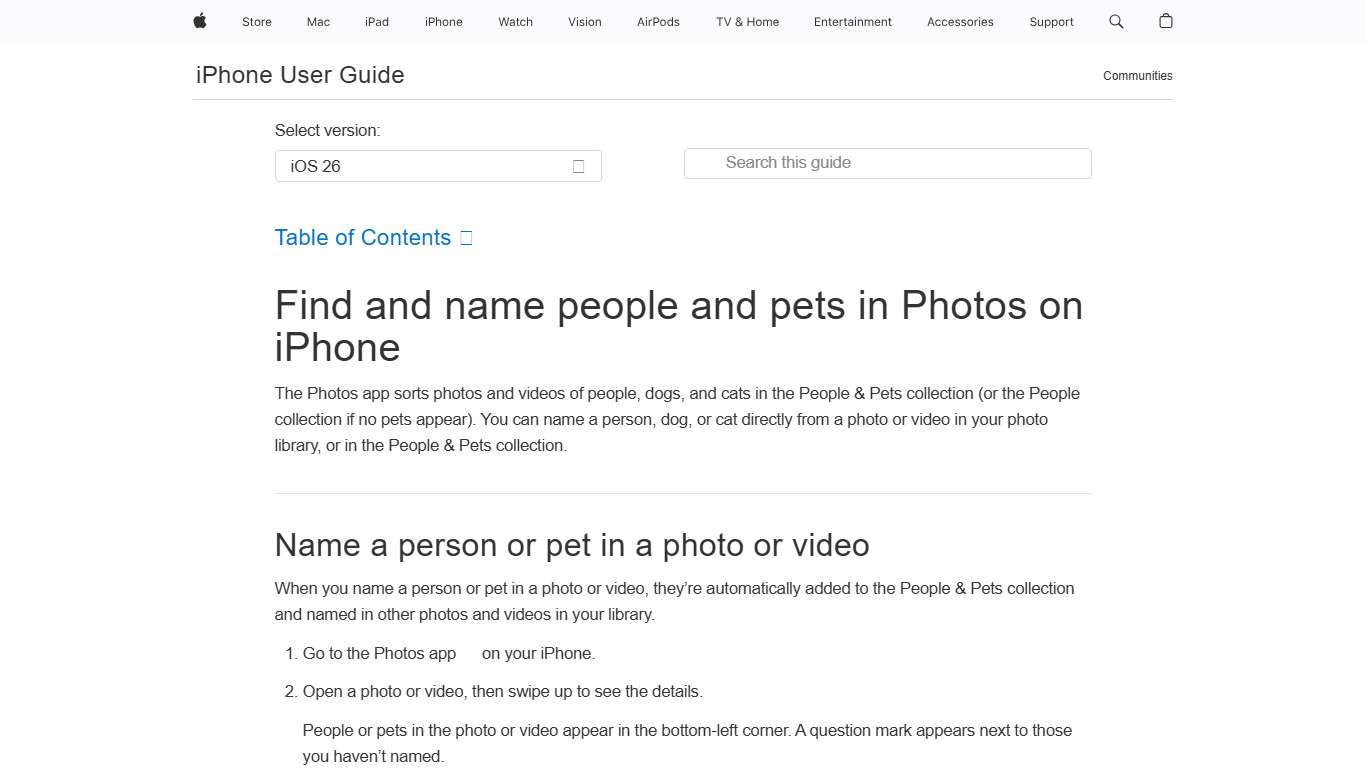Select the Vision menu item
This screenshot has width=1366, height=768.
584,21
